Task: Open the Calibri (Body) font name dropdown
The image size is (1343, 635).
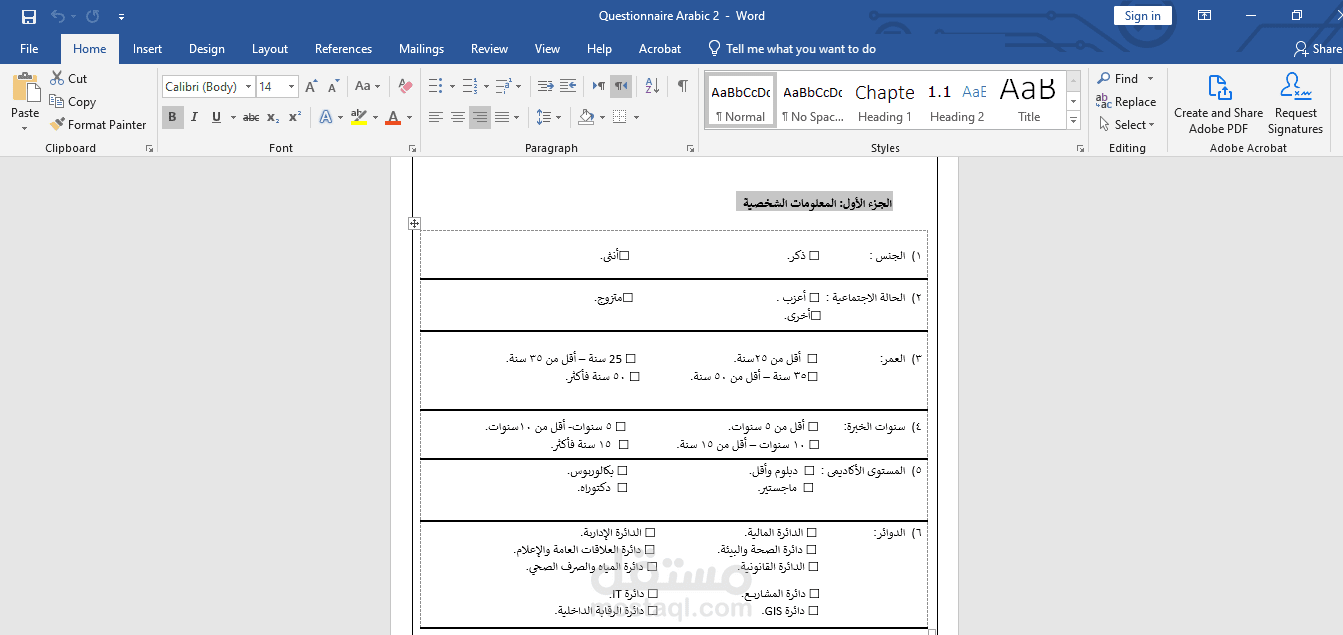Action: [x=250, y=87]
